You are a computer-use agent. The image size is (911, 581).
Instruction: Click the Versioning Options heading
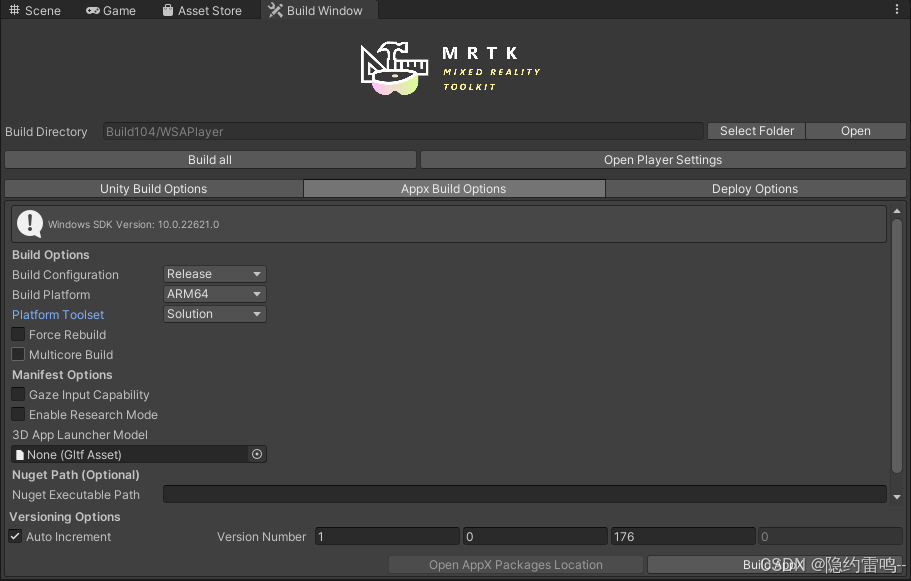coord(64,517)
